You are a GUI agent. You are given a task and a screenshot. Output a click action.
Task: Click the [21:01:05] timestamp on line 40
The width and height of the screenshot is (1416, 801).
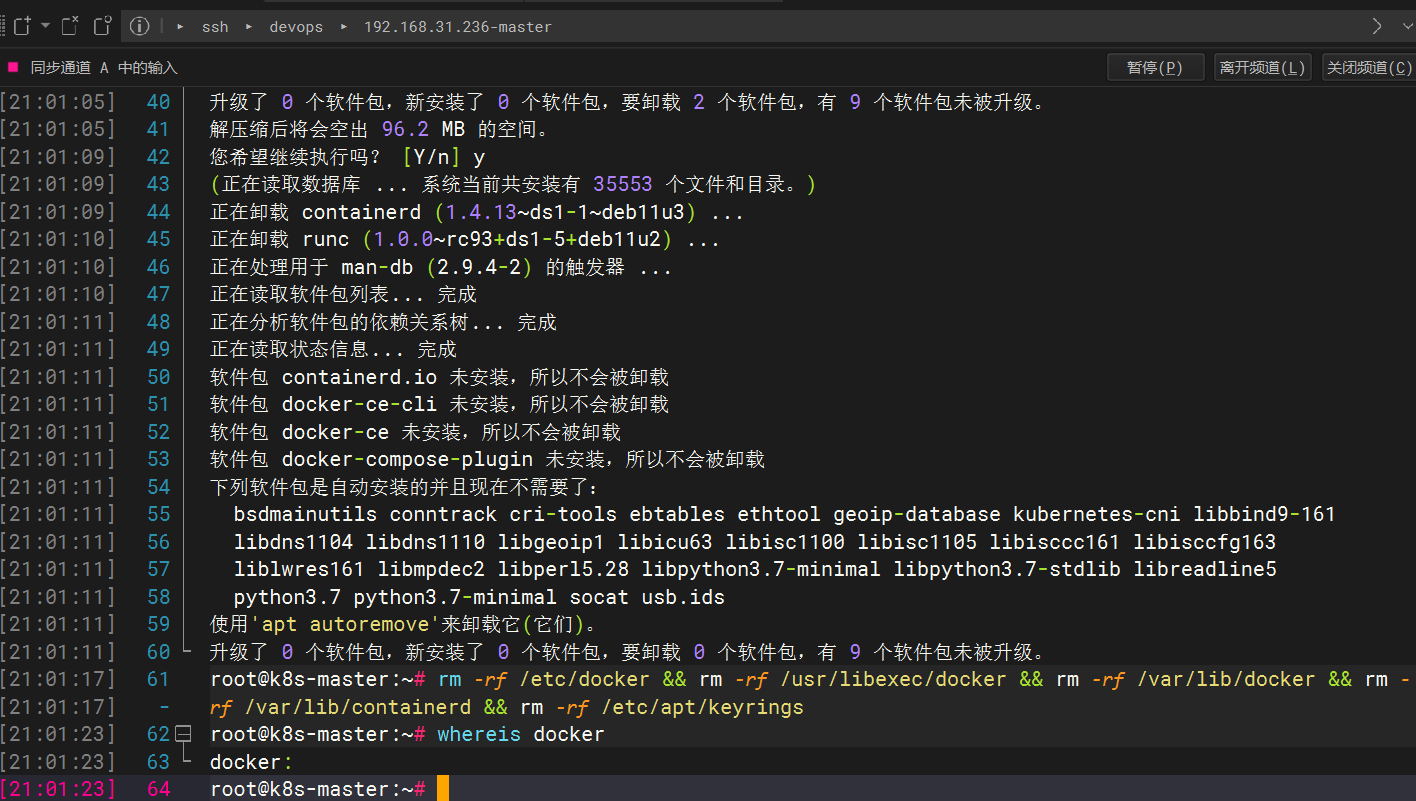[59, 102]
